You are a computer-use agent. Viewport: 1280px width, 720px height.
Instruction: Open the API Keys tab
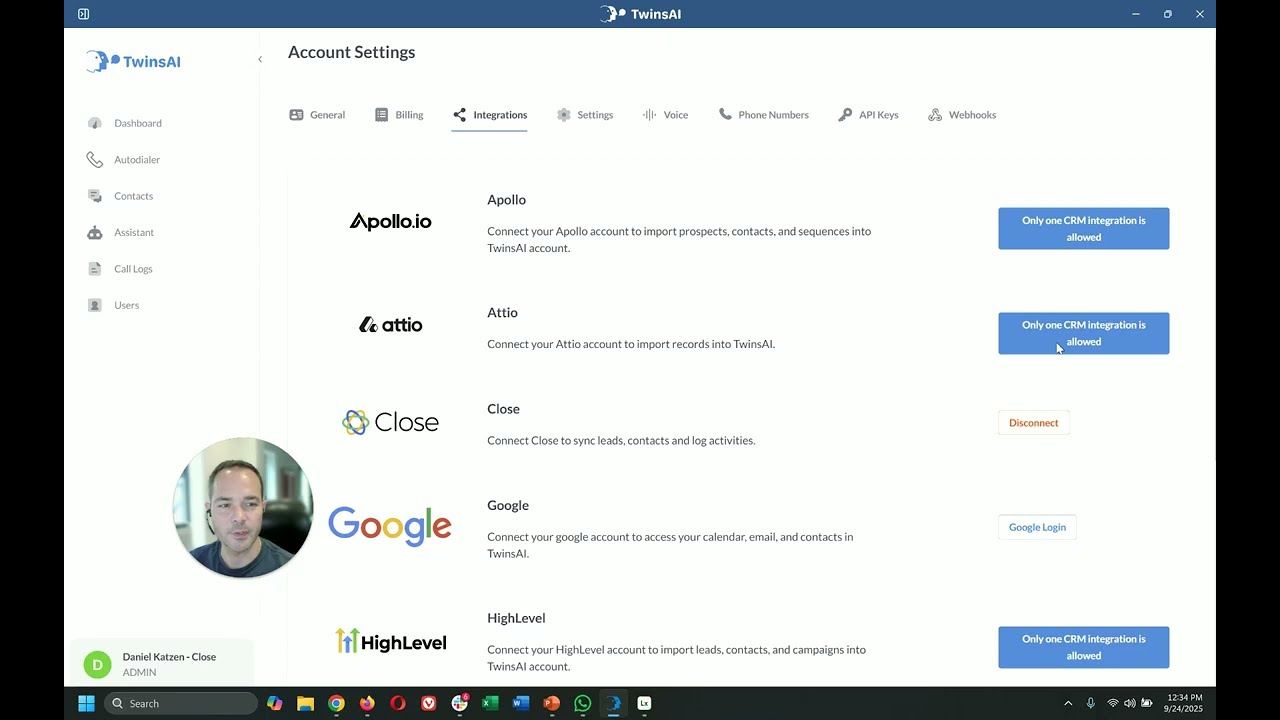[x=869, y=115]
